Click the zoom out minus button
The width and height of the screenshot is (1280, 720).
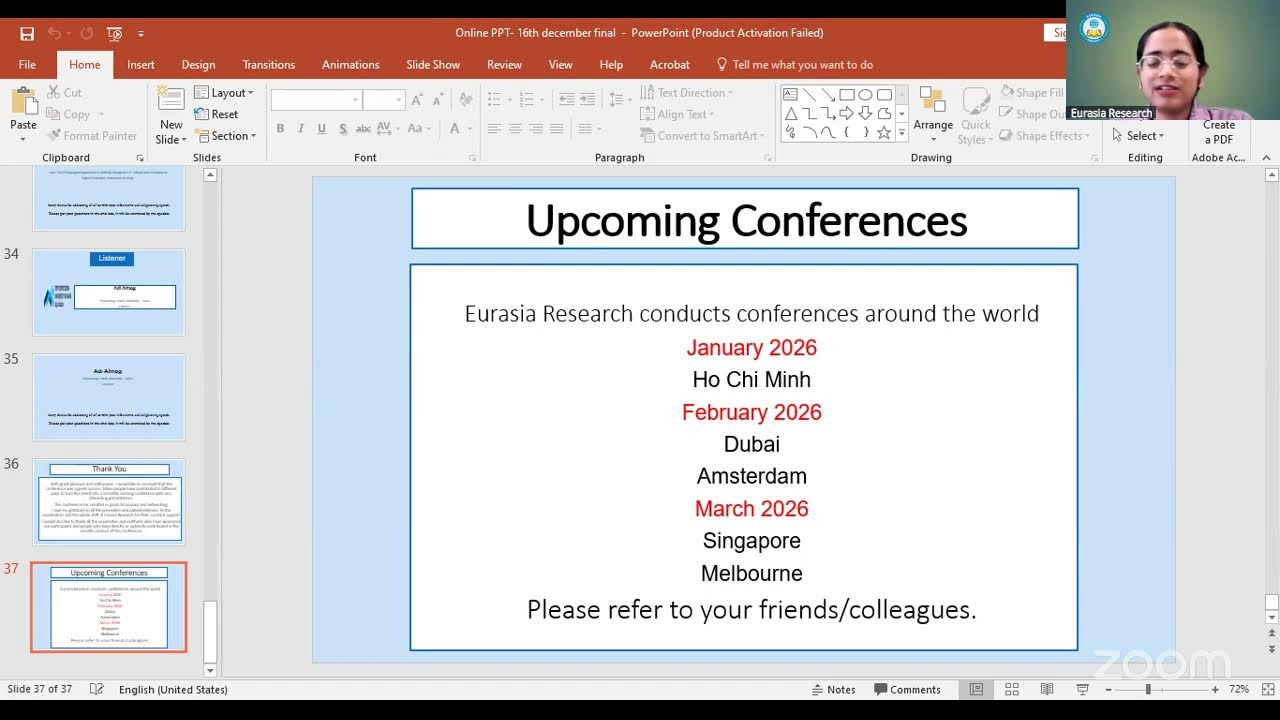click(x=1108, y=690)
